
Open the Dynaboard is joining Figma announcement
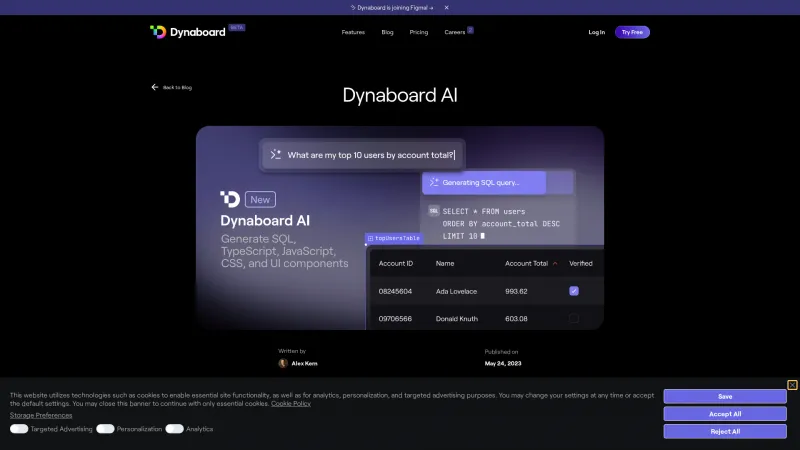click(392, 8)
